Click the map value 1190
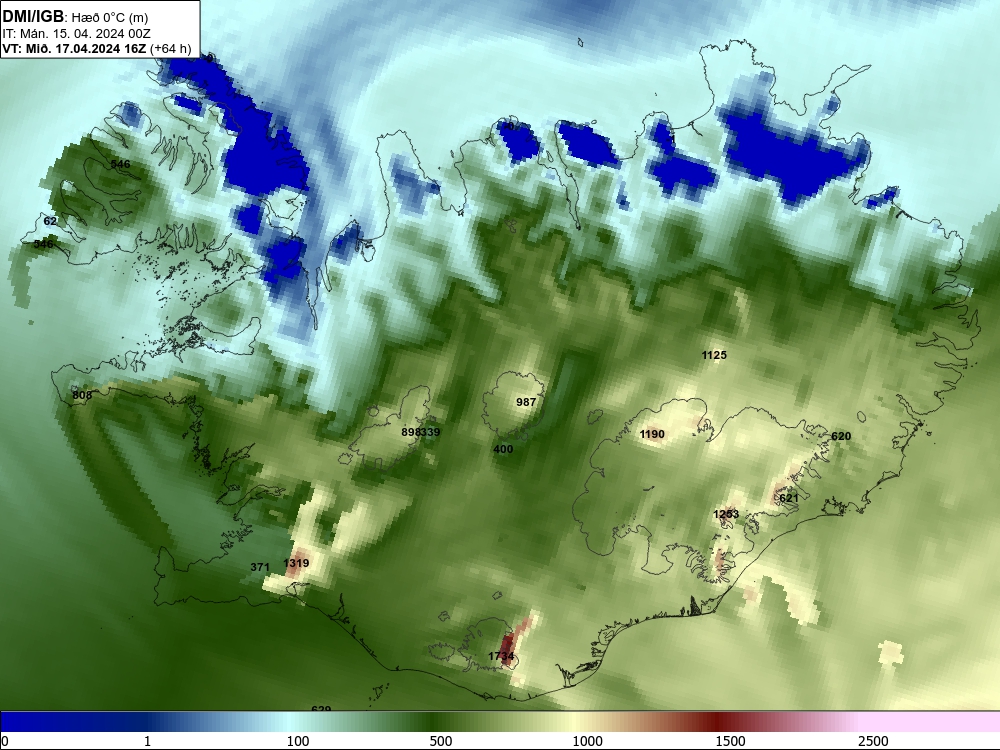 point(652,434)
